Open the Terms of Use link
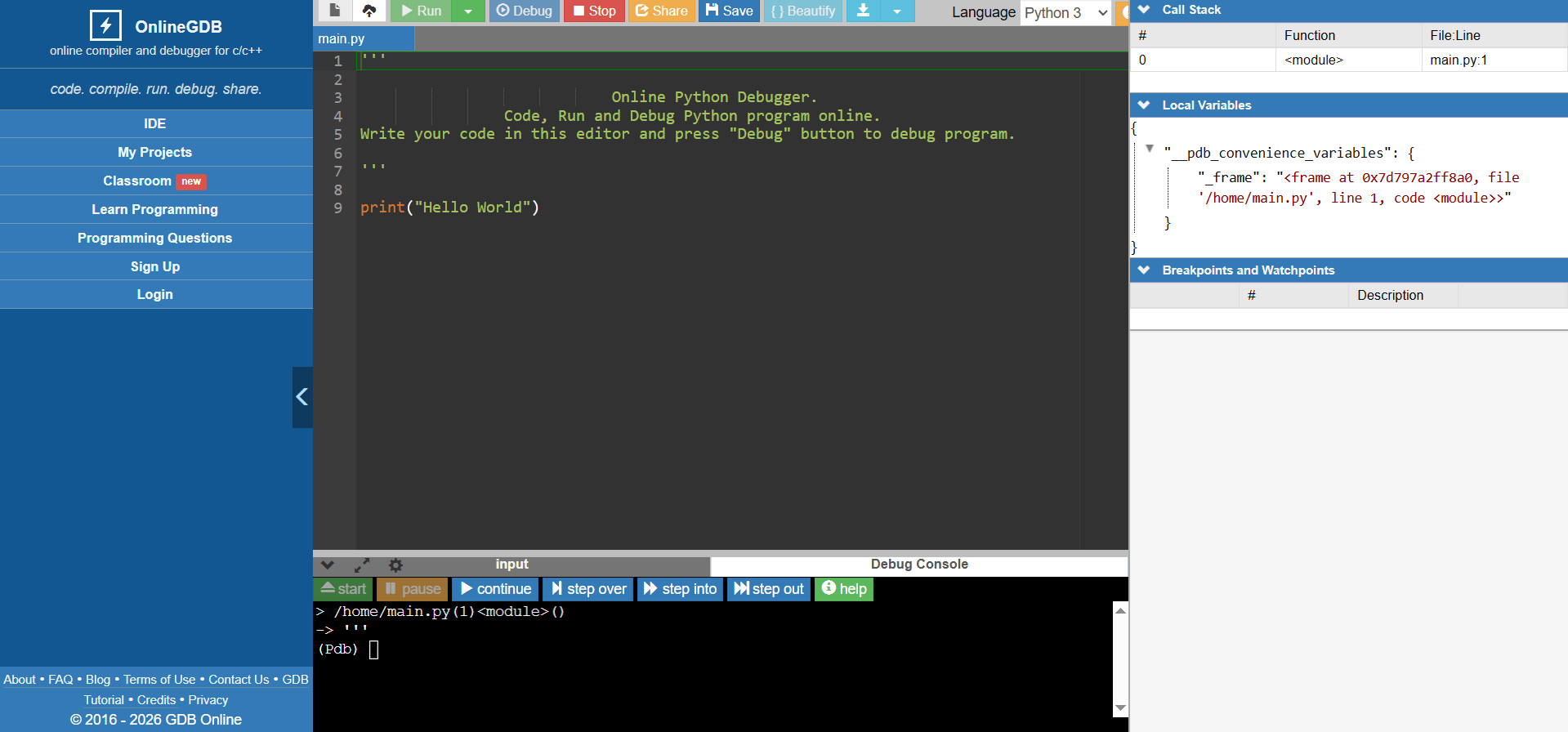This screenshot has height=732, width=1568. (159, 680)
